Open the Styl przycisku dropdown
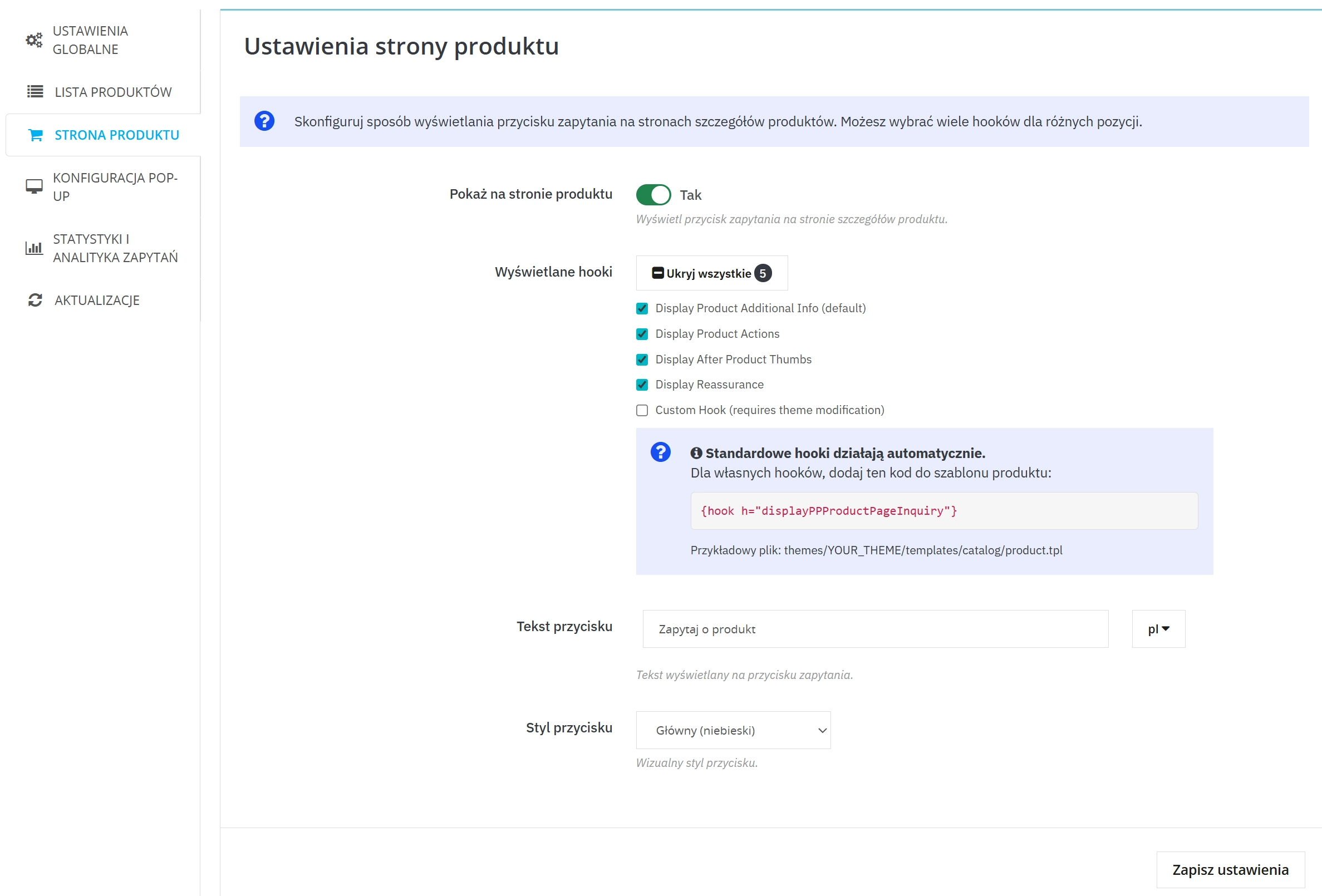 (x=733, y=730)
